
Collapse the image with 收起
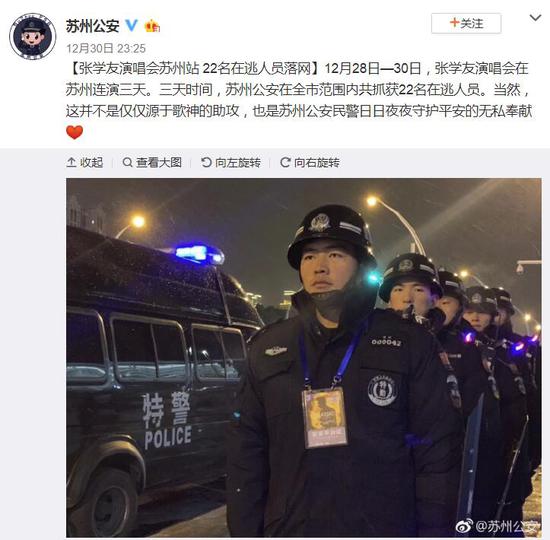(x=85, y=162)
